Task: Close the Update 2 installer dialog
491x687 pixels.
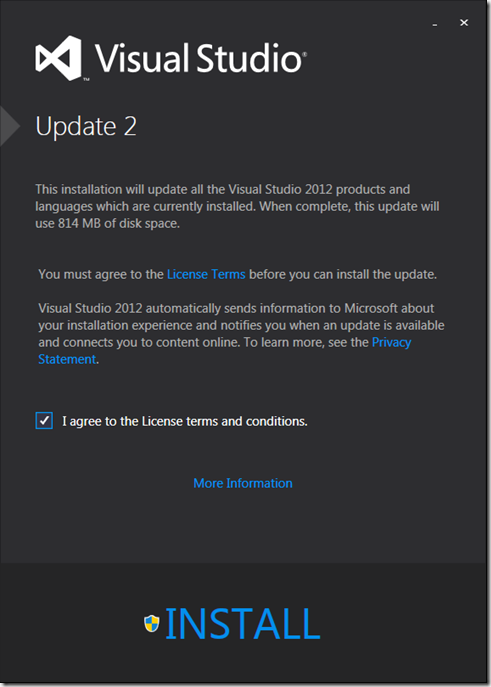Action: (464, 22)
